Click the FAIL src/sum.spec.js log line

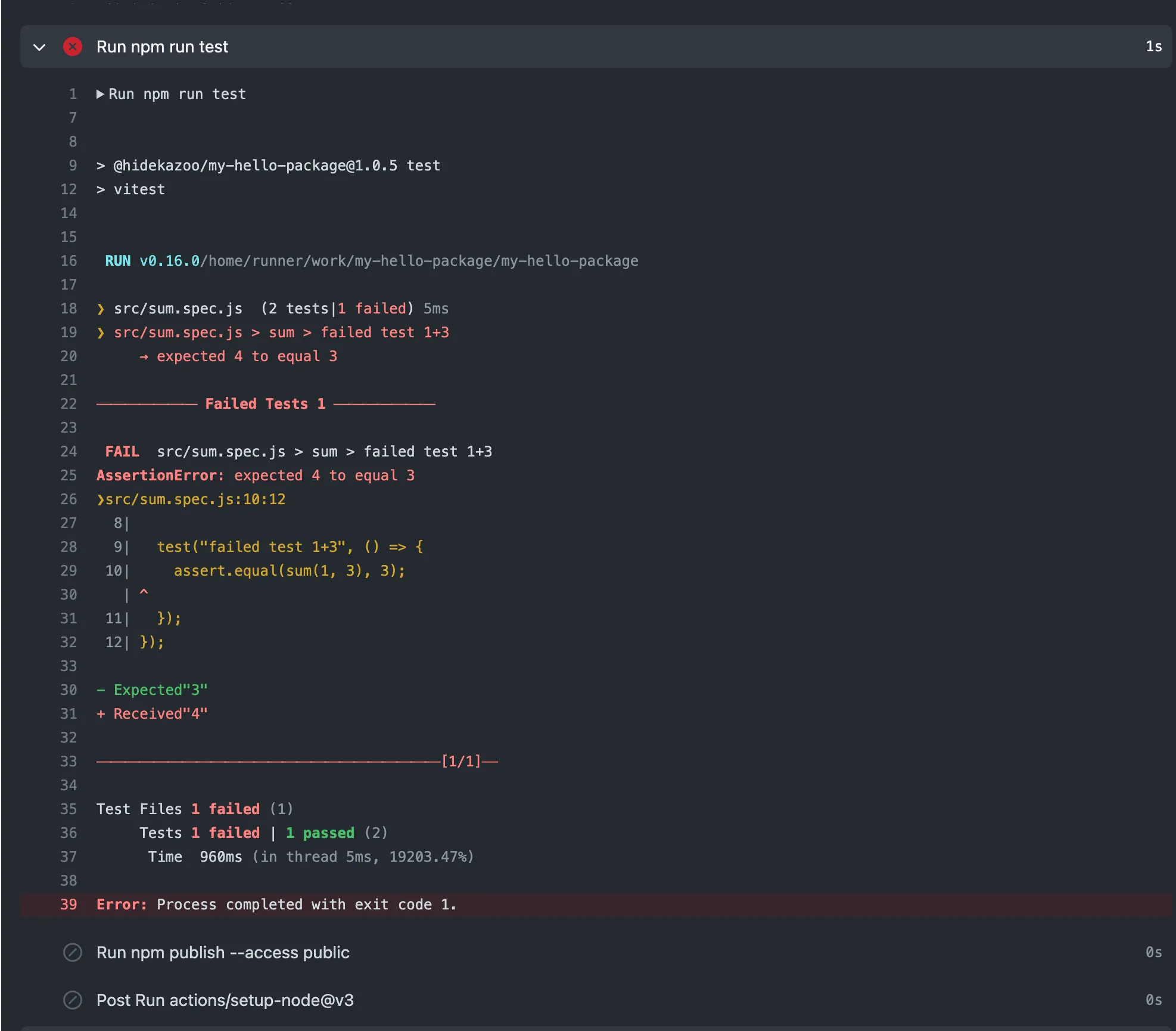(x=298, y=452)
